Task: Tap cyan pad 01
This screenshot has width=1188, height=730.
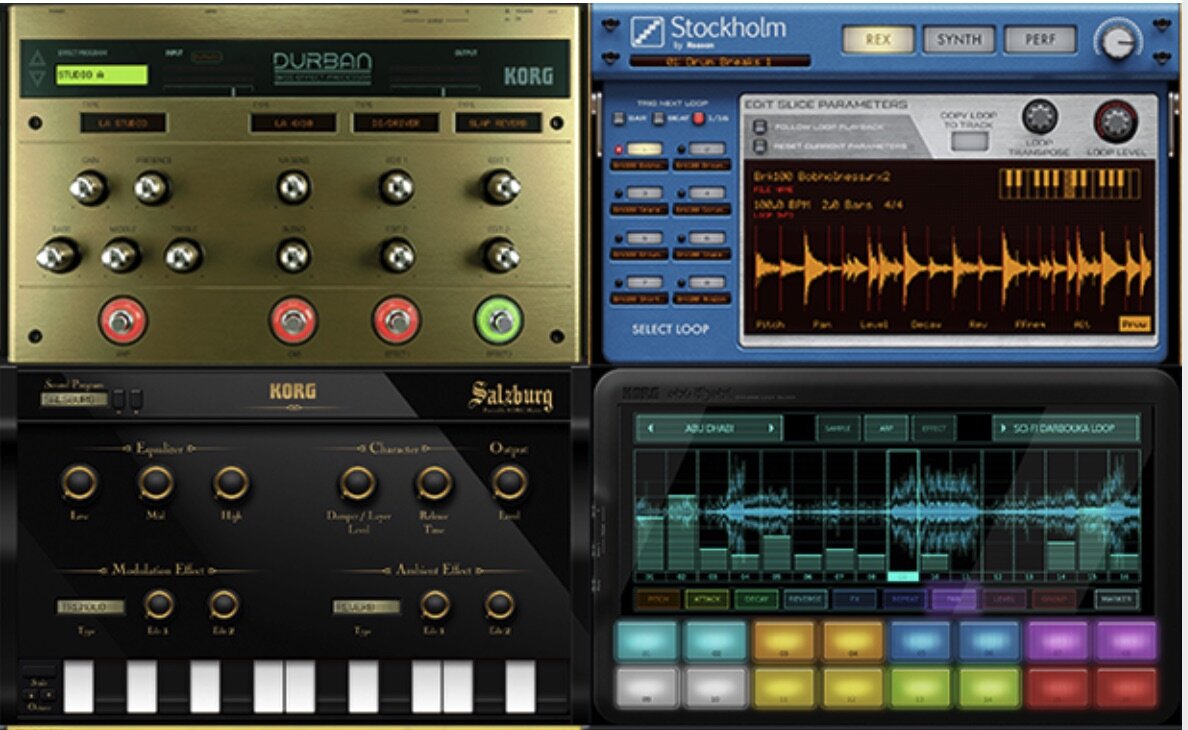Action: coord(646,641)
